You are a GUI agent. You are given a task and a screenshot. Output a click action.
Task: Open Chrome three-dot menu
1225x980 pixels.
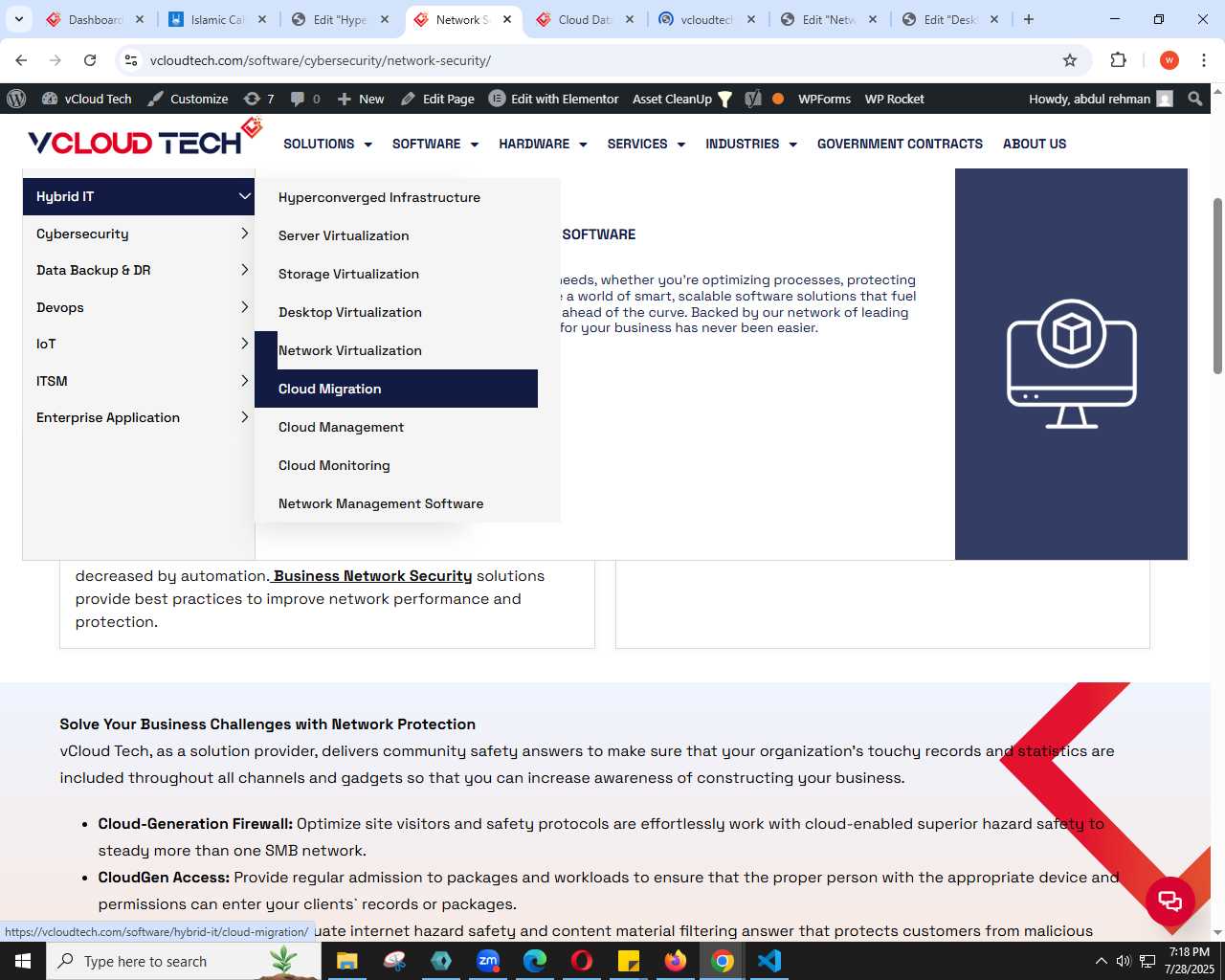pyautogui.click(x=1204, y=60)
